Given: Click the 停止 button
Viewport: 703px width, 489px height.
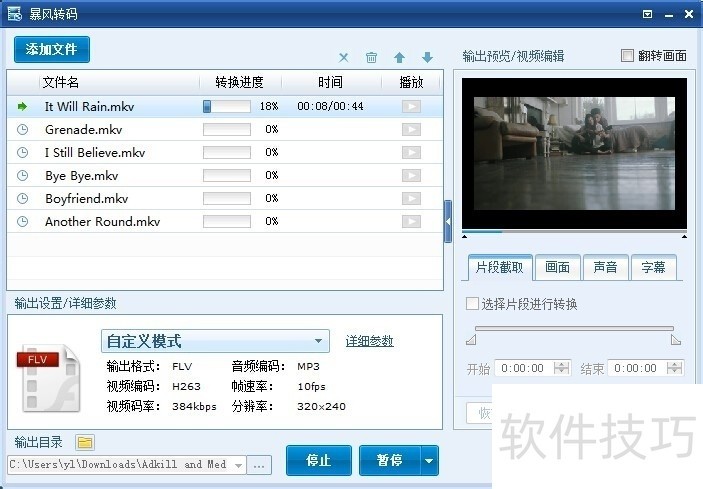Looking at the screenshot, I should 319,460.
